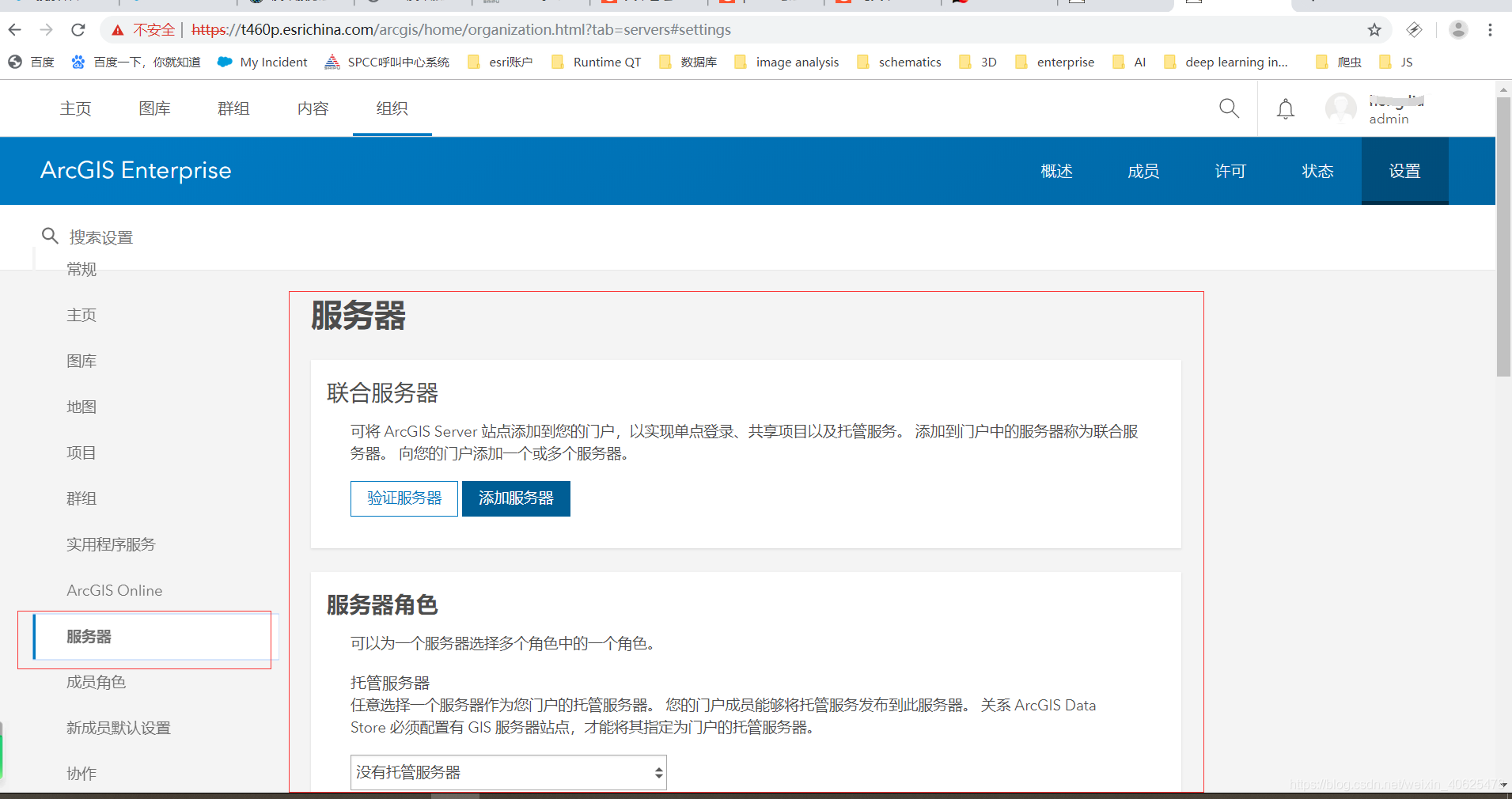Viewport: 1512px width, 799px height.
Task: Open the 数据库 bookmark folder
Action: point(688,62)
